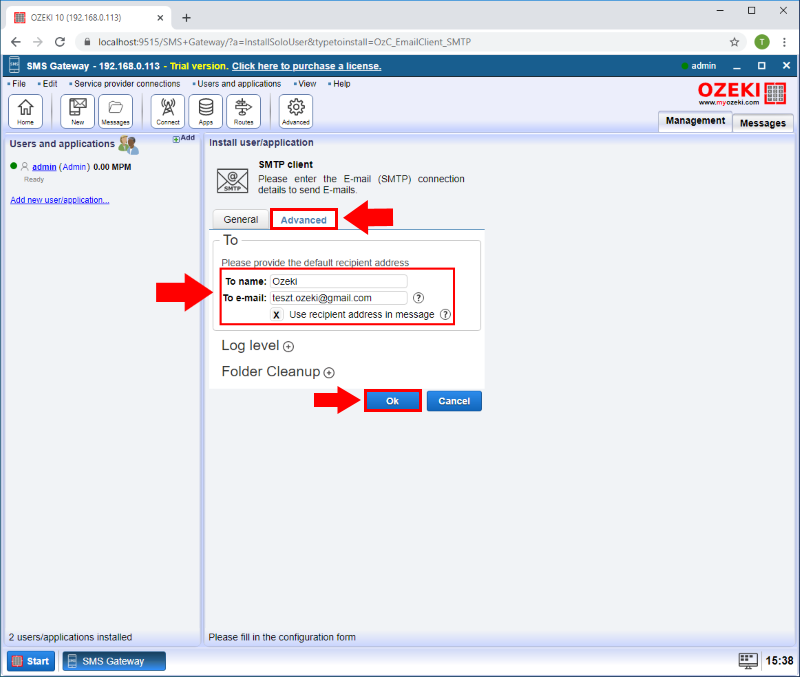
Task: Bookmark this page with the star icon
Action: point(734,42)
